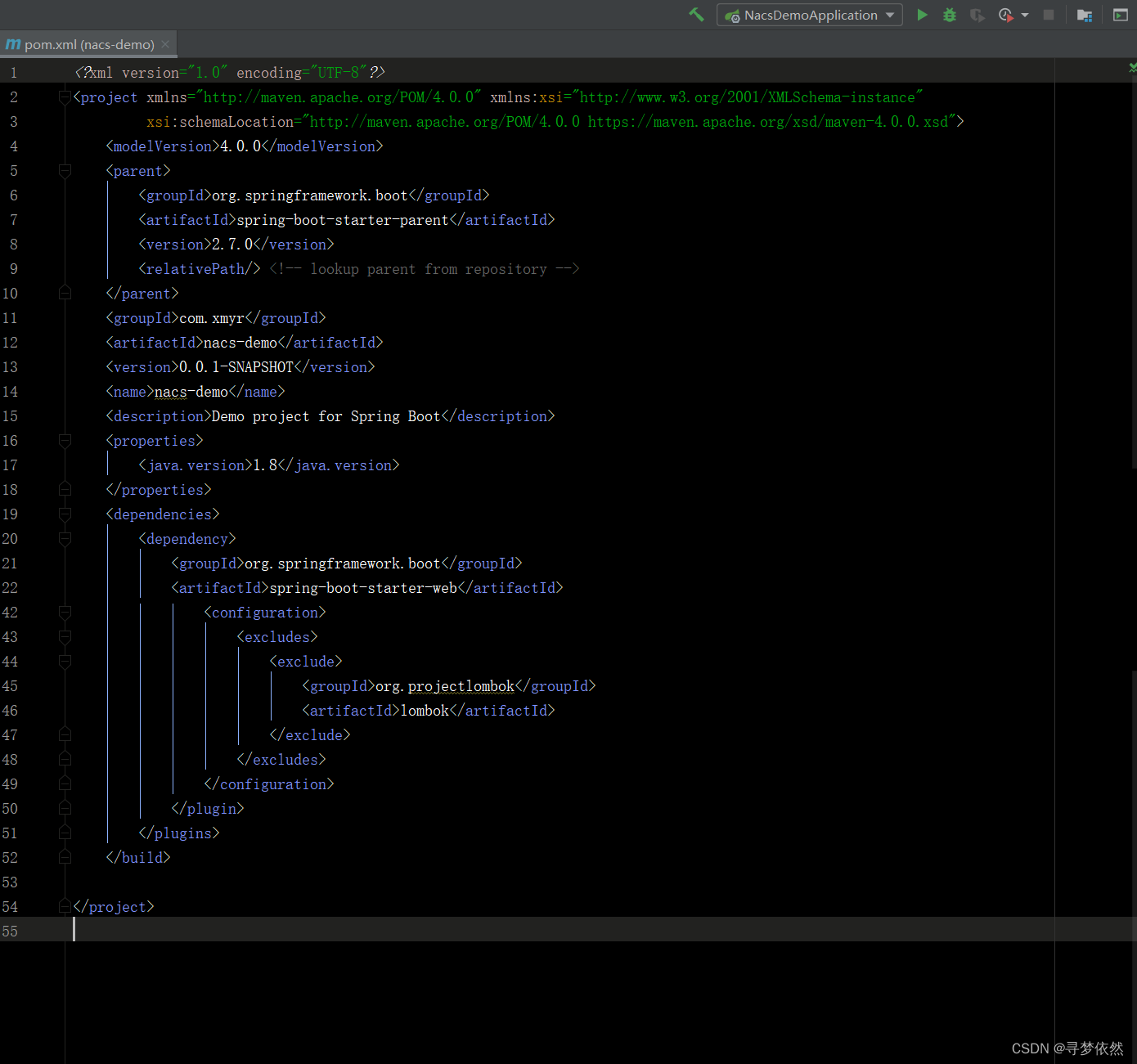The height and width of the screenshot is (1064, 1137).
Task: Click the gutter line number 1
Action: (x=13, y=73)
